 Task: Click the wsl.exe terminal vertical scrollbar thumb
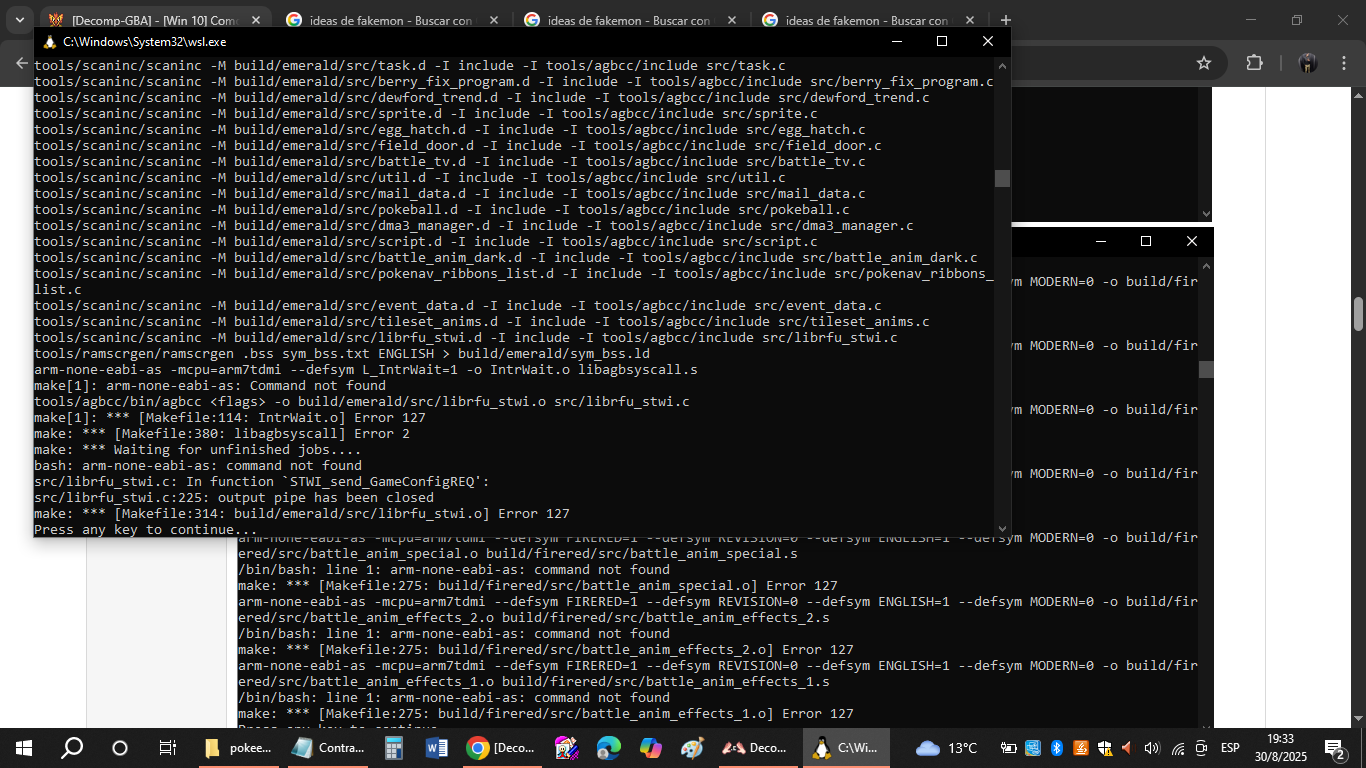[x=1002, y=178]
